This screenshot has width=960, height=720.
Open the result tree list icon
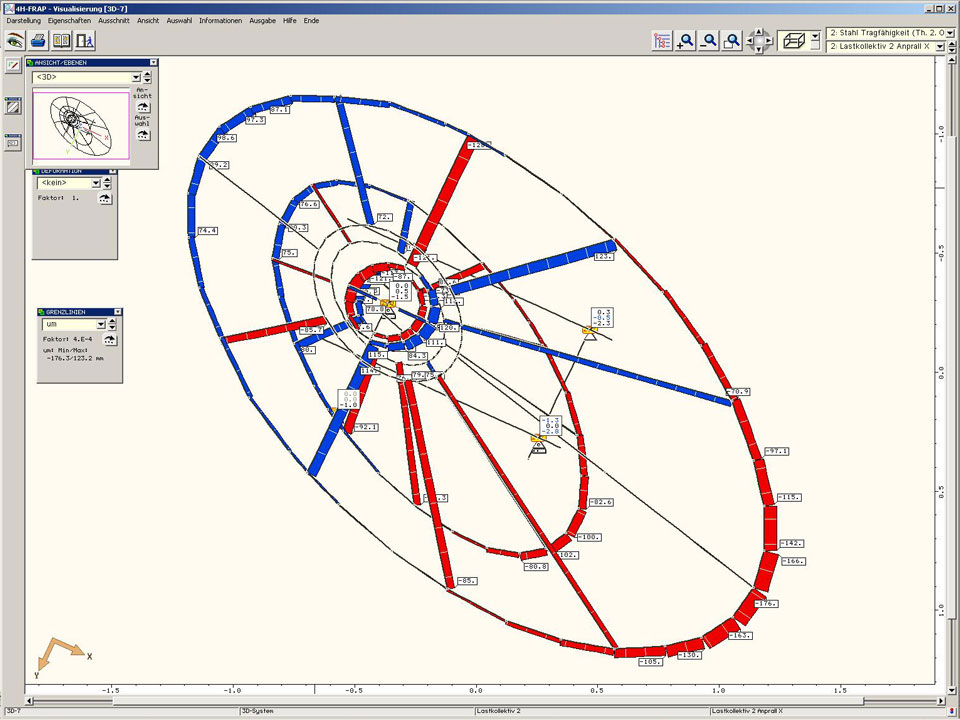click(x=661, y=41)
